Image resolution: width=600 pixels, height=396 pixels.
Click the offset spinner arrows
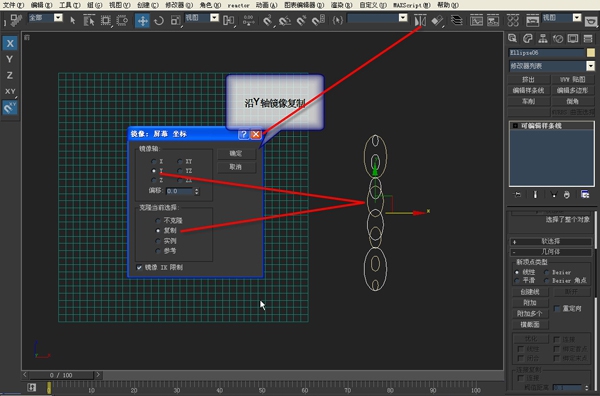point(197,191)
